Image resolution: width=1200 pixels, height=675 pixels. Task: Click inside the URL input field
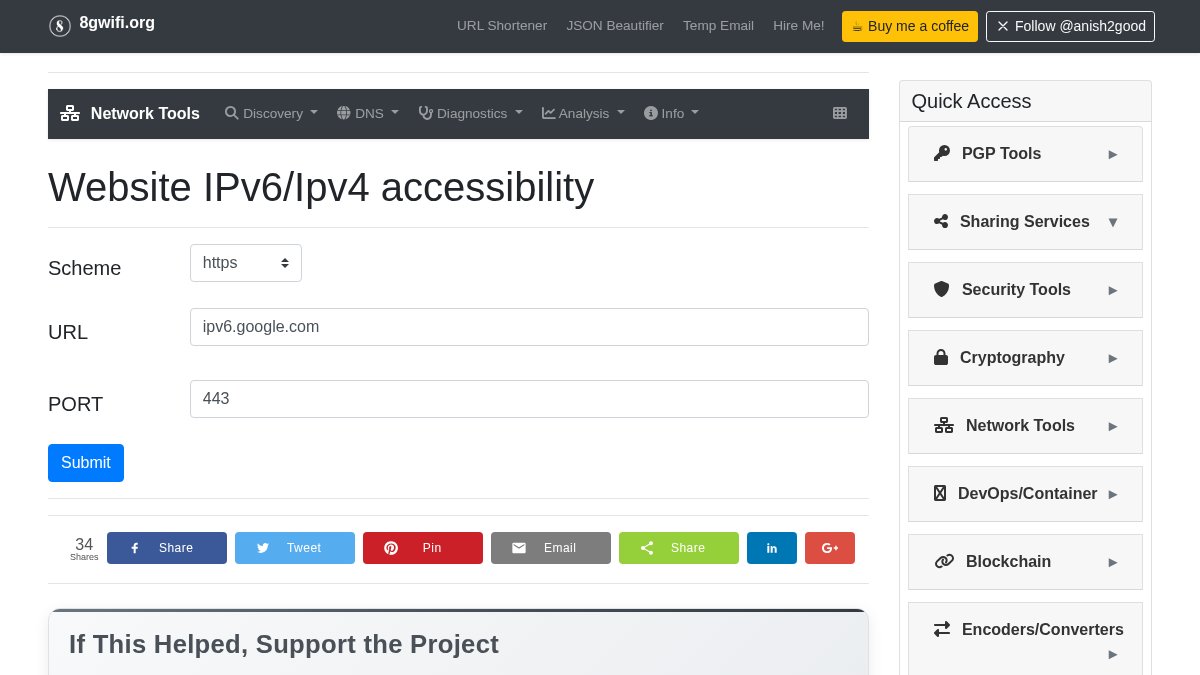coord(529,326)
